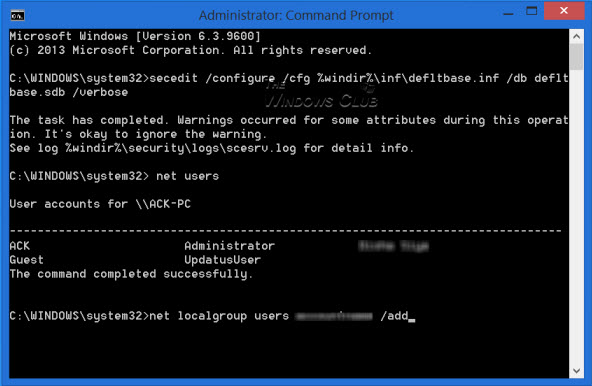Select the 'Administrator' account name

coord(230,246)
